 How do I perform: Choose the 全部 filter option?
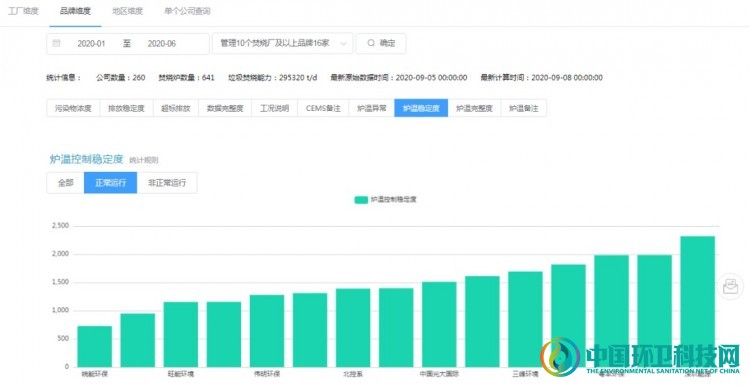tap(66, 183)
